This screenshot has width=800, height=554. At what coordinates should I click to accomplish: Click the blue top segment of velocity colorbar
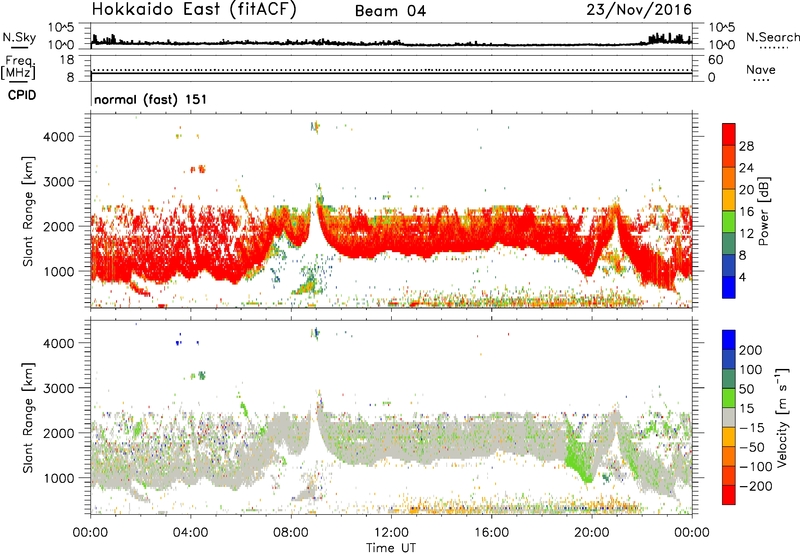(x=729, y=340)
